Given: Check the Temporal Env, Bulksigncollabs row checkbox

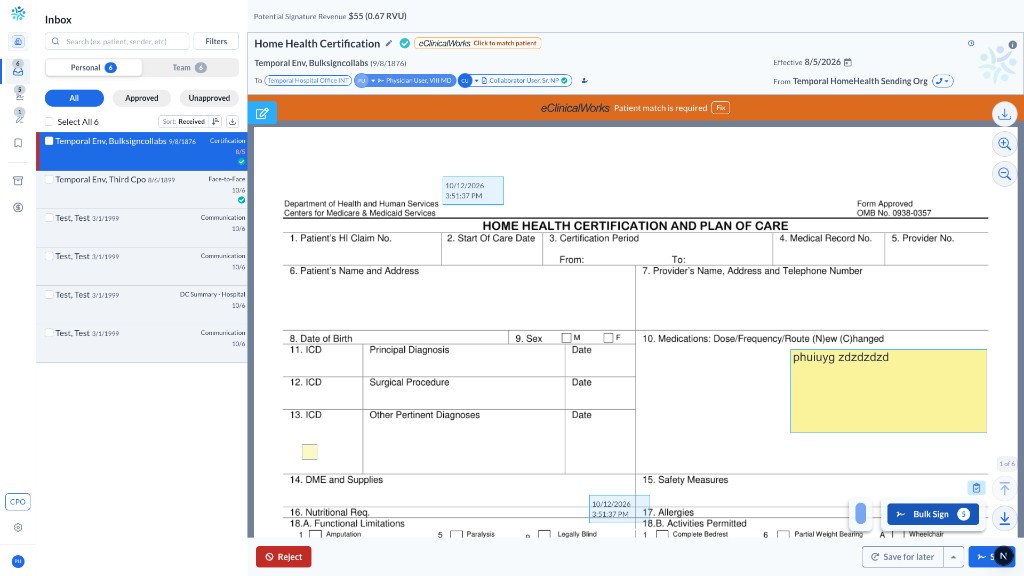Looking at the screenshot, I should click(x=49, y=140).
